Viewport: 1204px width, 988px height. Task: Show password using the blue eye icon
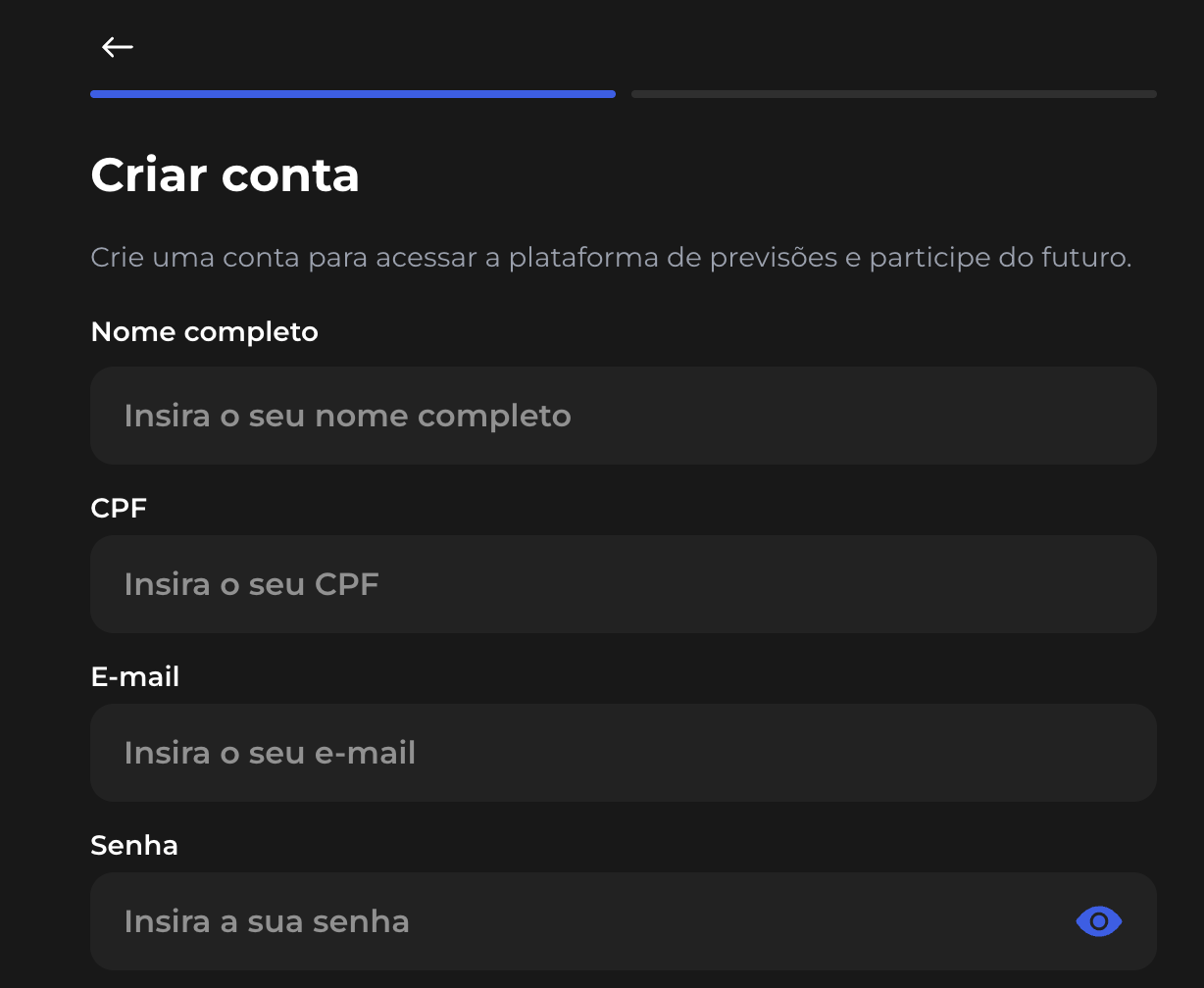pos(1098,921)
